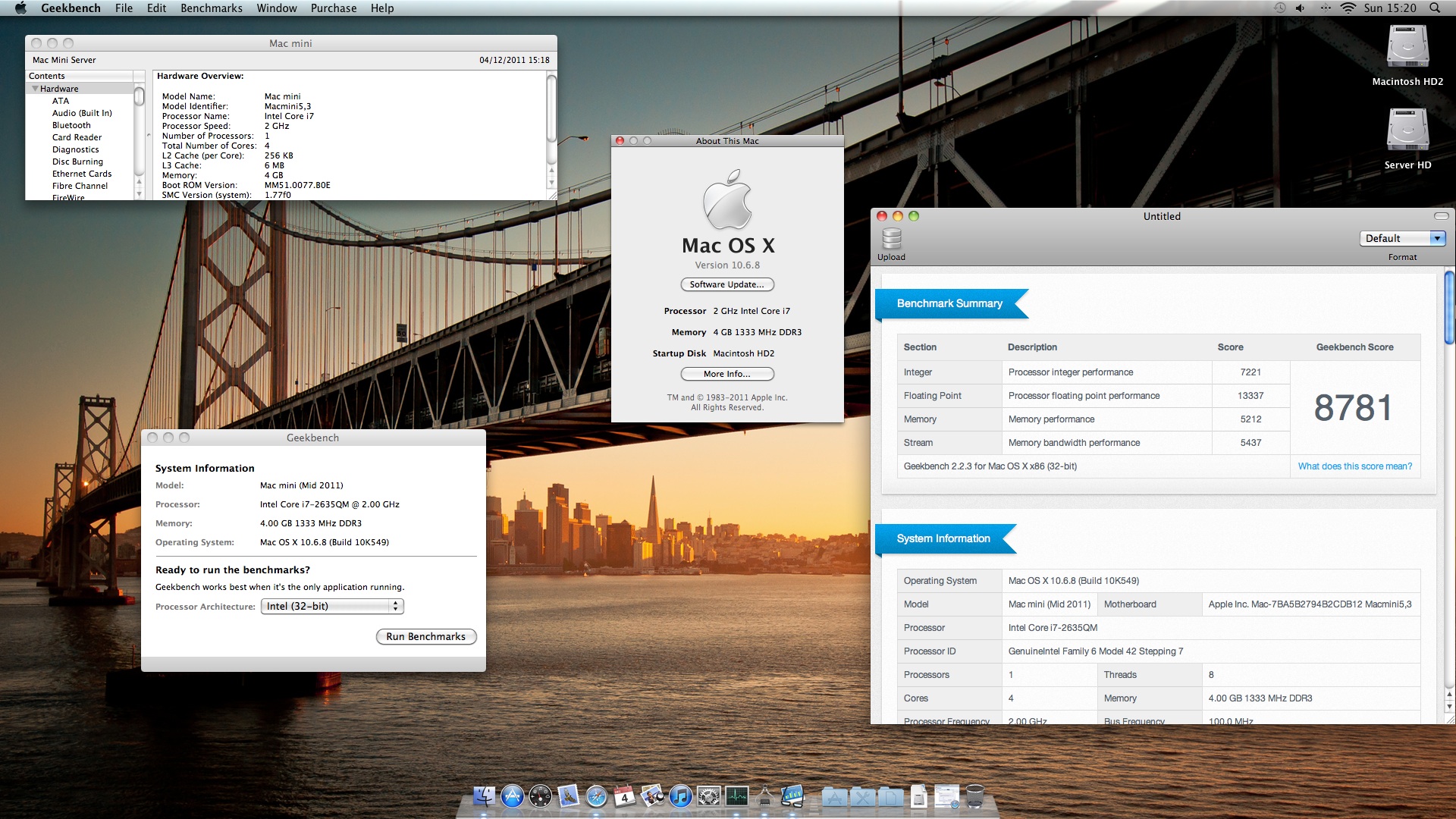Open the Server HD drive icon
Screen dimensions: 1456x819
point(1407,130)
